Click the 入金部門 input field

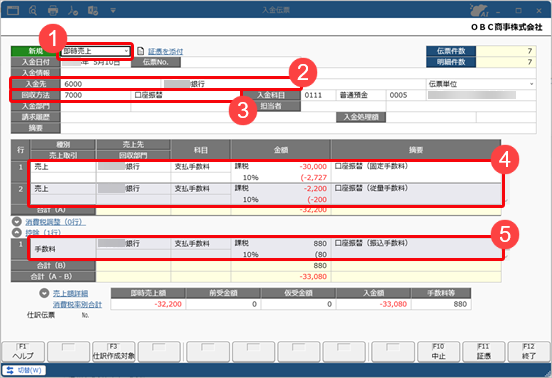[x=96, y=106]
